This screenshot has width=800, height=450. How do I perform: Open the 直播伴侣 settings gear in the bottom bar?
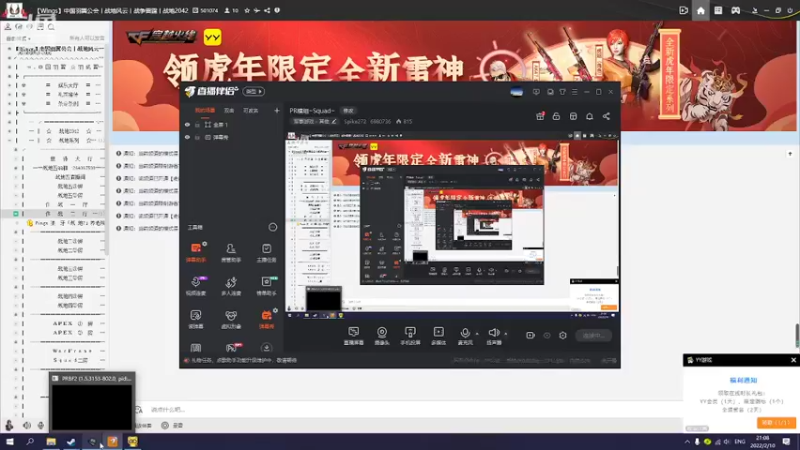(x=563, y=335)
